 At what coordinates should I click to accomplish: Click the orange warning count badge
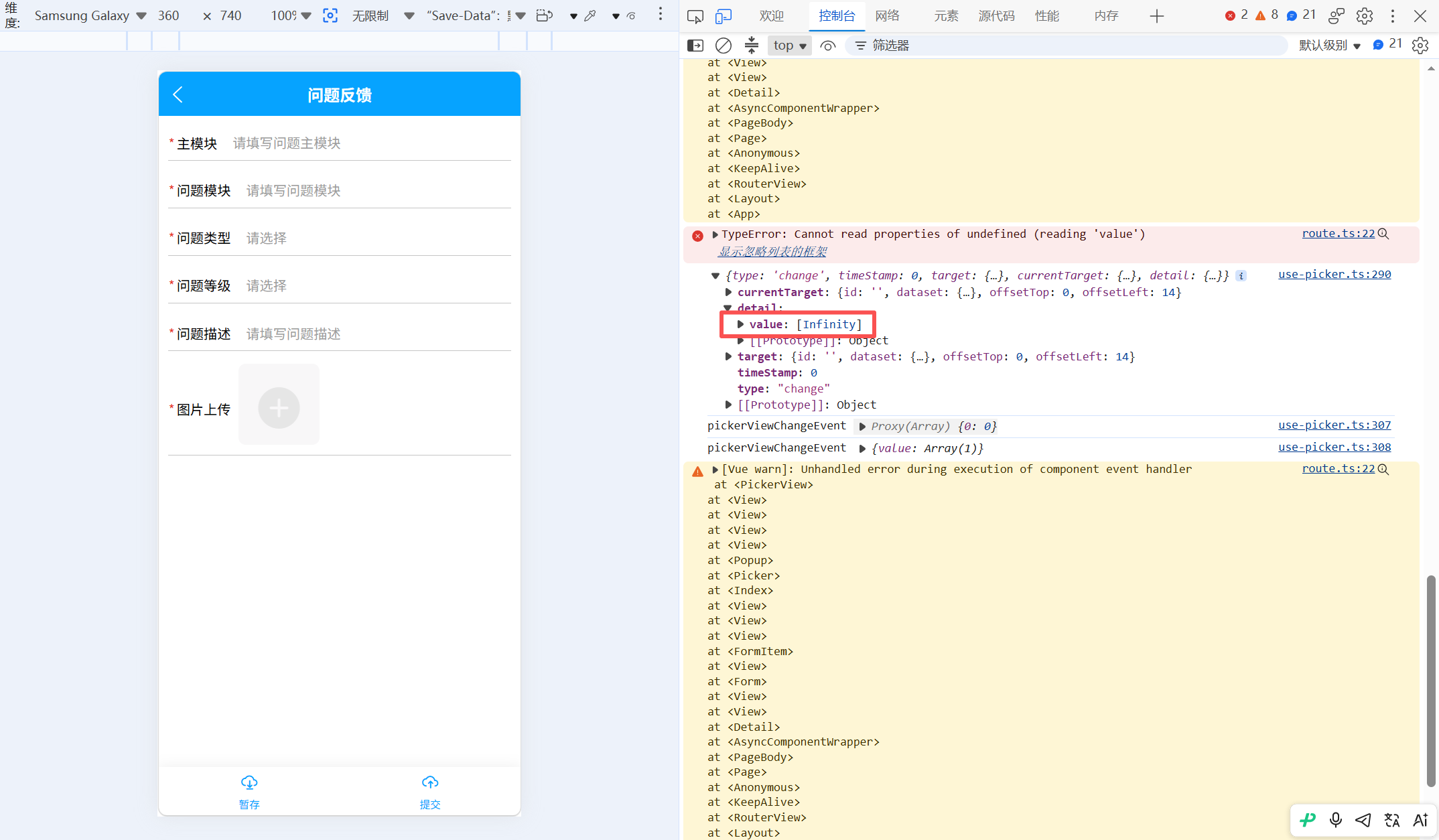point(1266,15)
